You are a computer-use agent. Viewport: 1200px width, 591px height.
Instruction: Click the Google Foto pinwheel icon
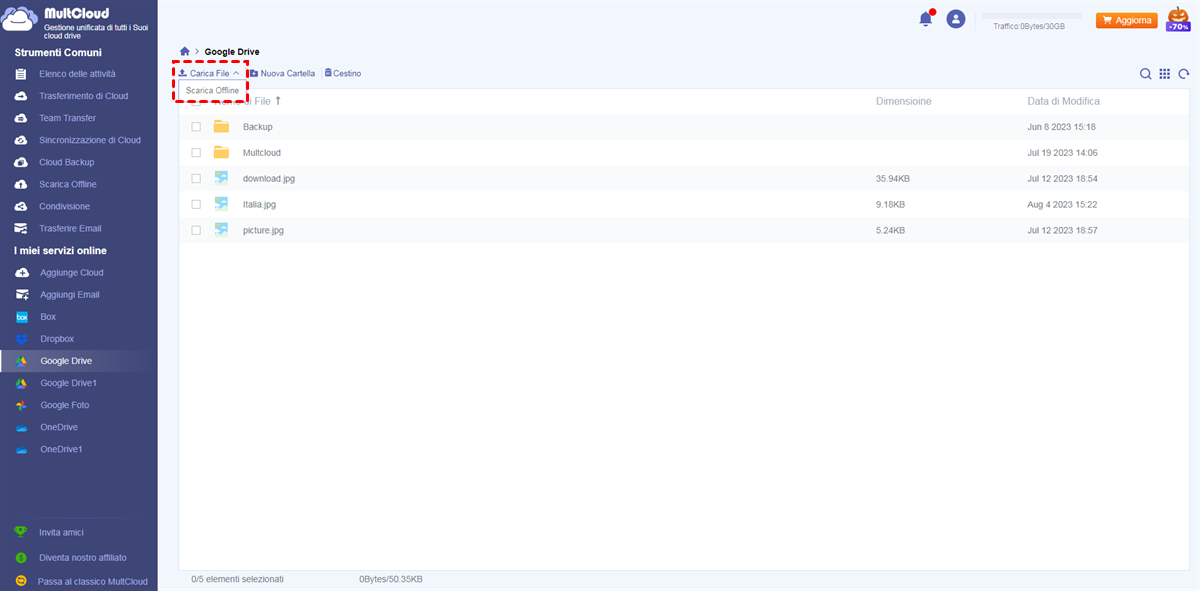pyautogui.click(x=21, y=405)
